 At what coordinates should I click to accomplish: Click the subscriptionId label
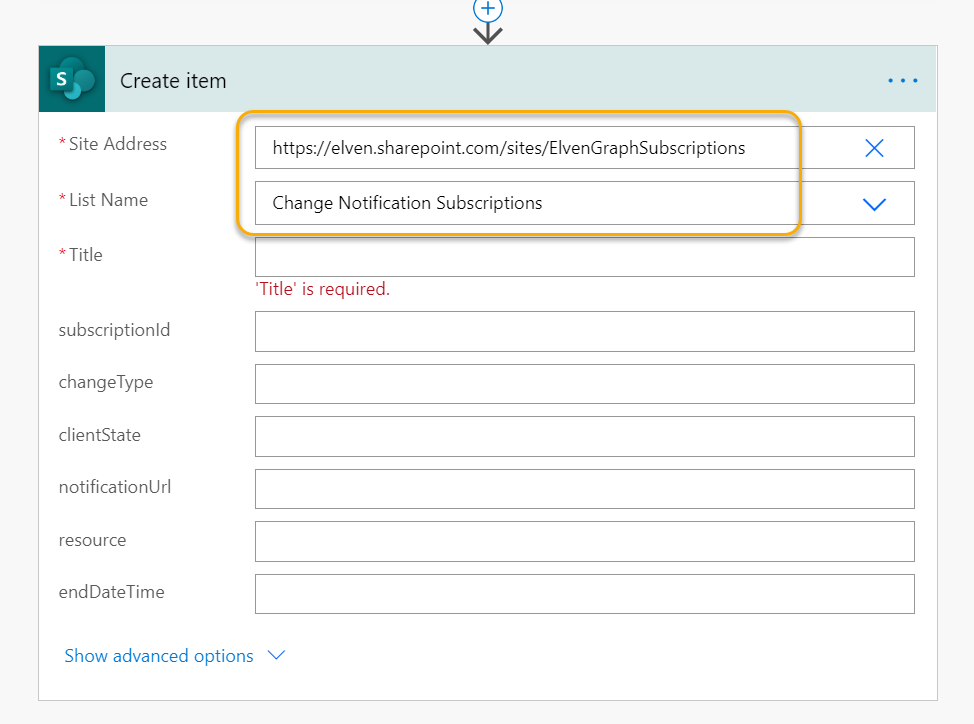click(114, 330)
